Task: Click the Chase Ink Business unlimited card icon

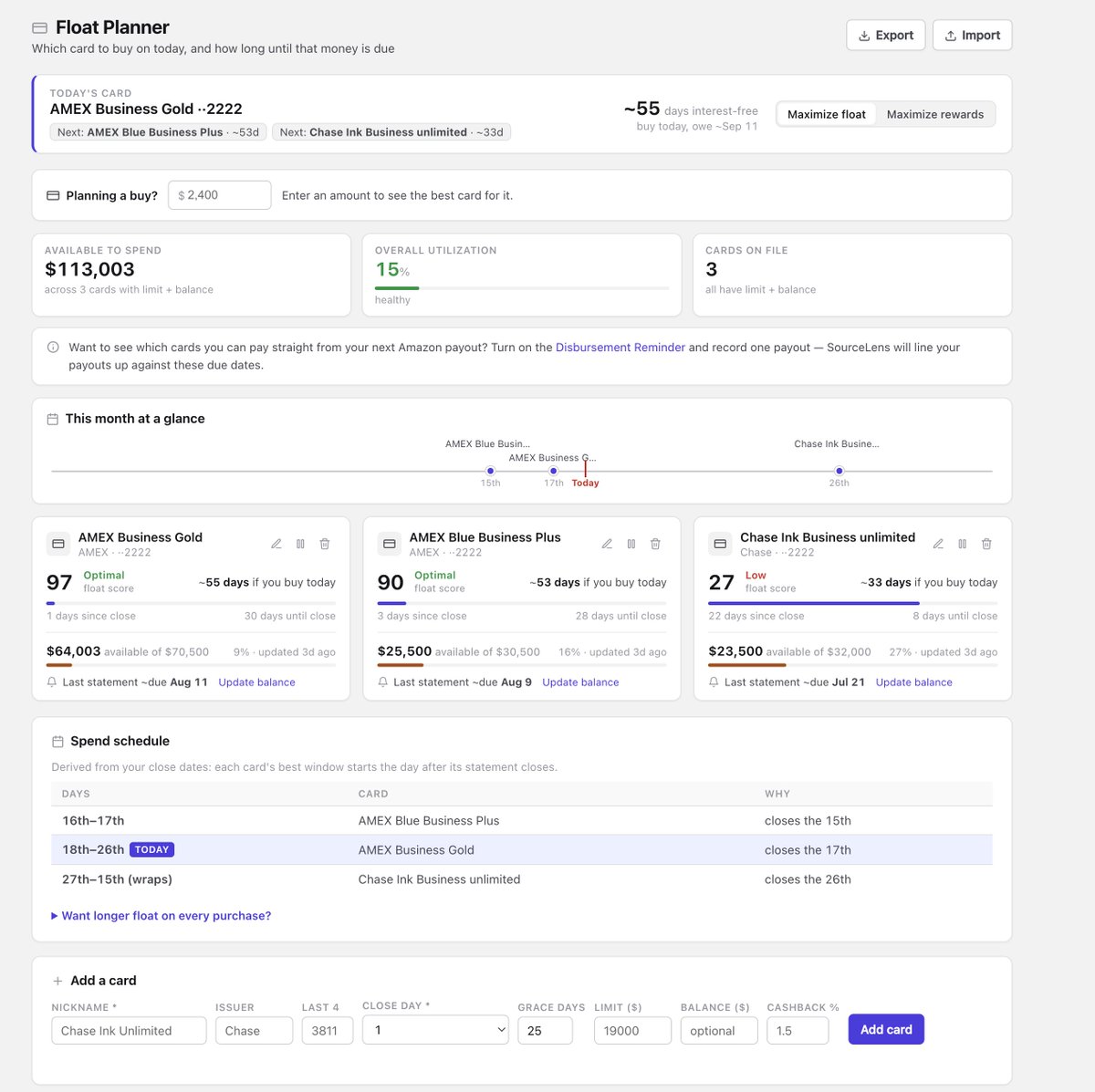Action: [720, 544]
